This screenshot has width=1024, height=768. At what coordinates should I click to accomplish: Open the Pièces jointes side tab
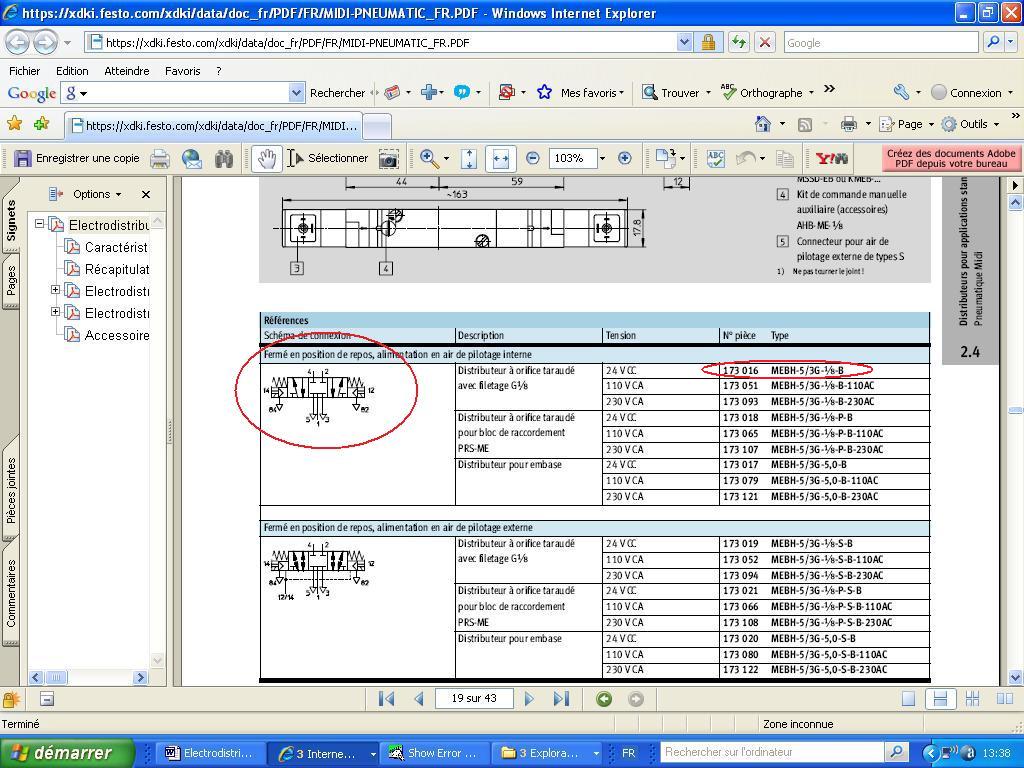tap(11, 490)
